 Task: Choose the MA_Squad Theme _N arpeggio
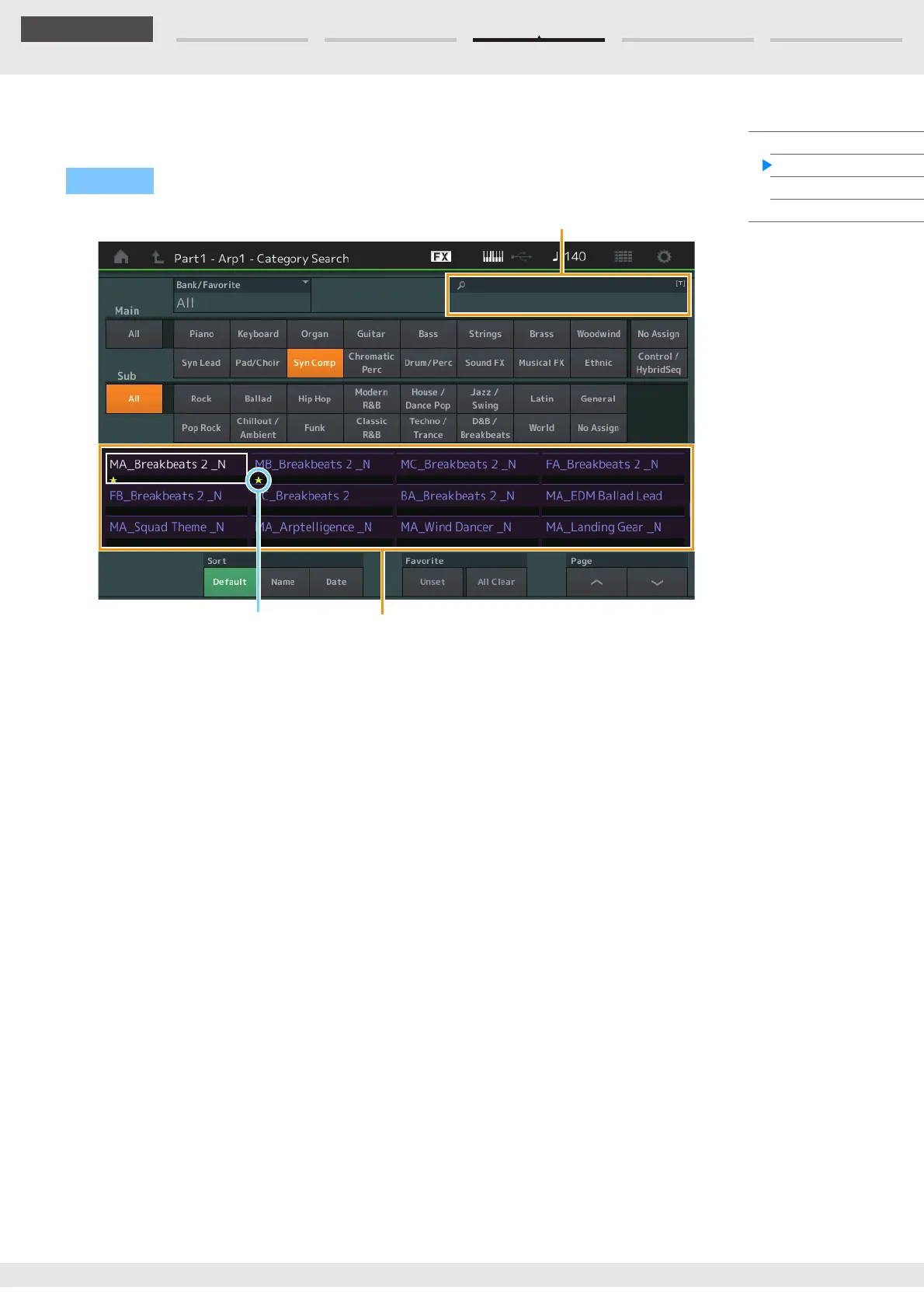coord(177,531)
